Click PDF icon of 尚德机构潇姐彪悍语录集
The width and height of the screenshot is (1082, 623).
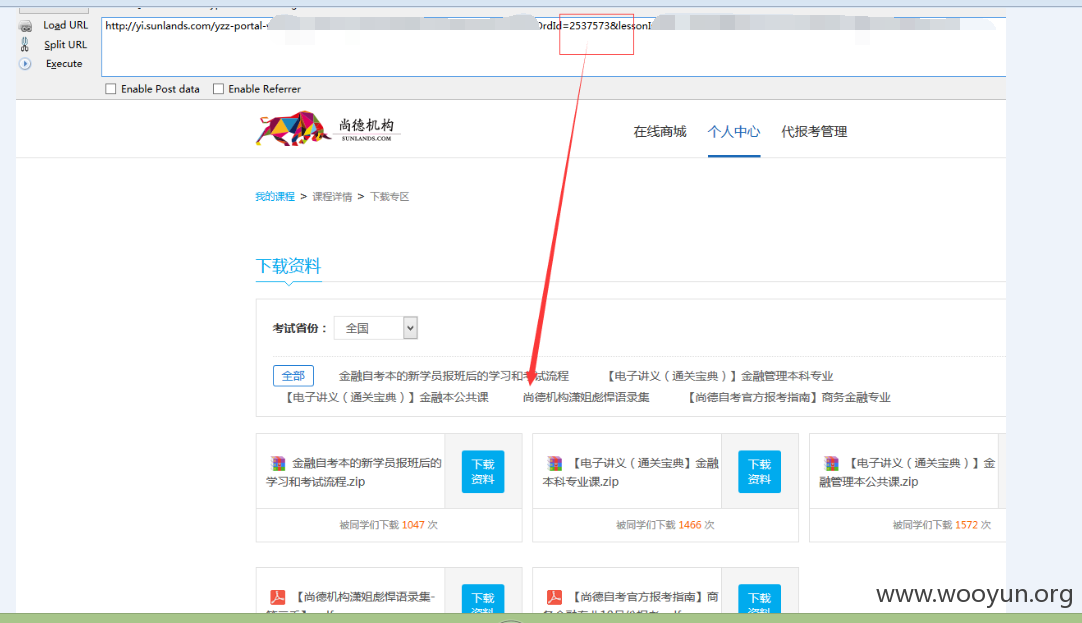pyautogui.click(x=277, y=597)
